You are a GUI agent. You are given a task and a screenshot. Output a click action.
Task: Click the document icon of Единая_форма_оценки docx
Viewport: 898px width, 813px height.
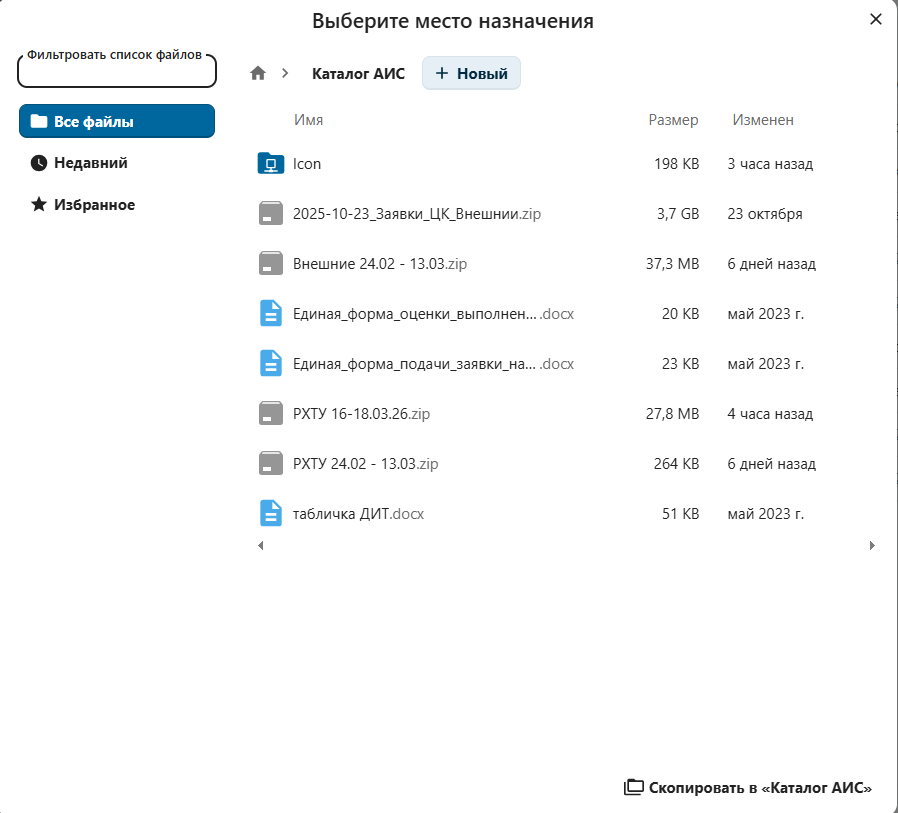[x=271, y=314]
